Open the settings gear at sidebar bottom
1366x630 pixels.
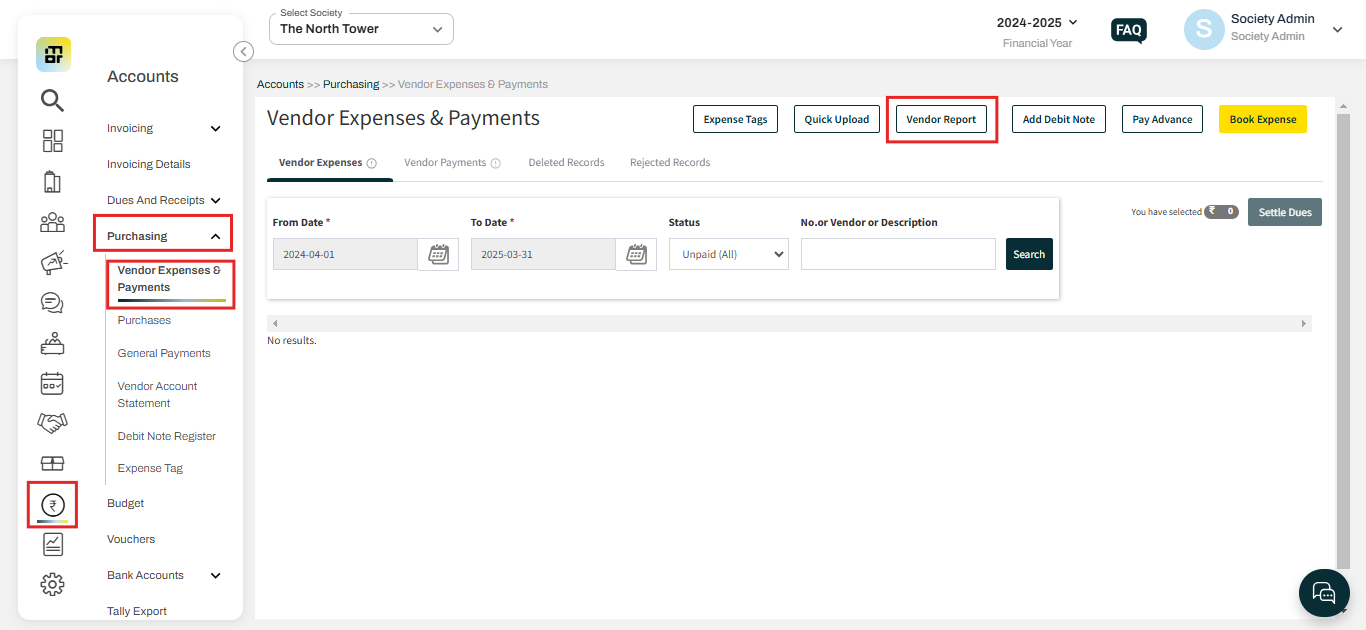pos(52,584)
